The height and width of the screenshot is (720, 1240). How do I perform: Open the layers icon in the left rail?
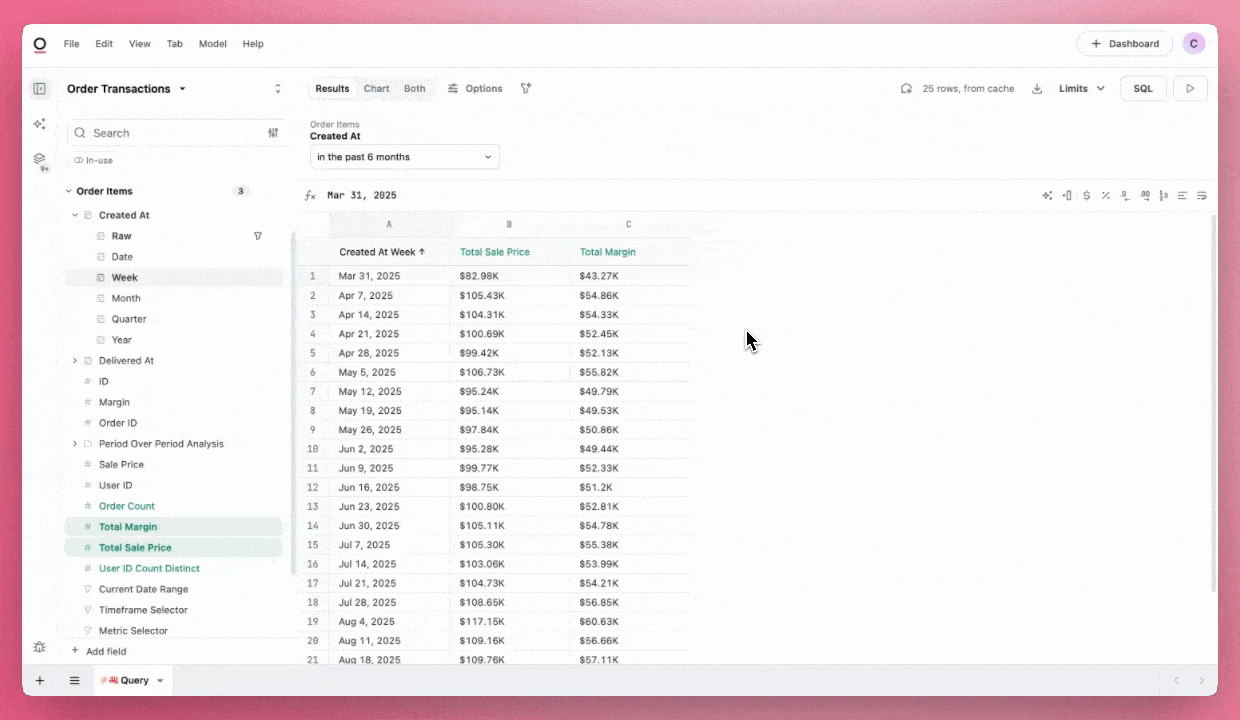[x=39, y=160]
